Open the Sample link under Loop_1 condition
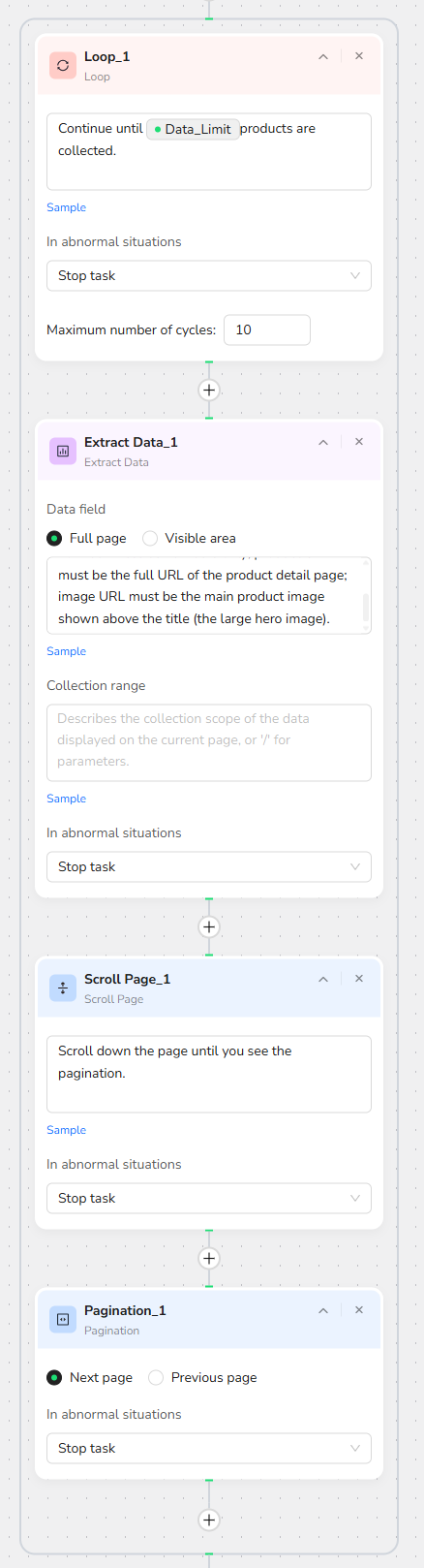The height and width of the screenshot is (1568, 424). [66, 207]
